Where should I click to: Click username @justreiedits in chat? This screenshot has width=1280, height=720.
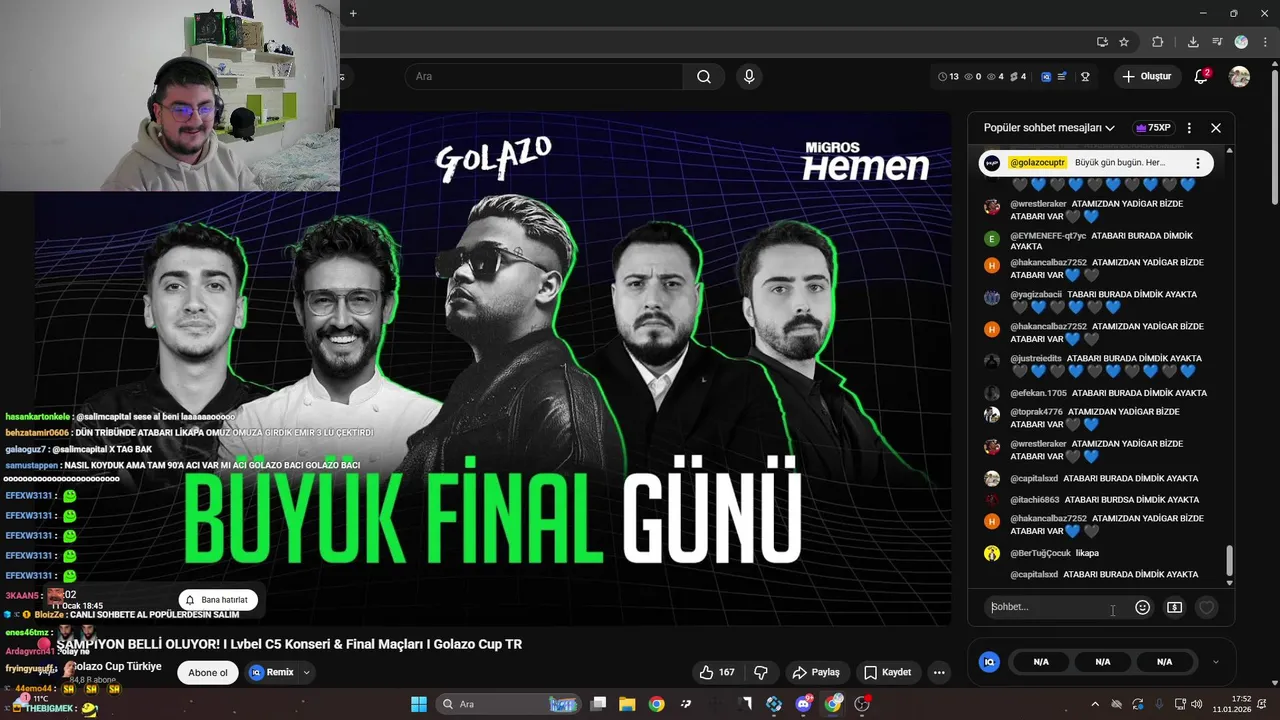1036,358
